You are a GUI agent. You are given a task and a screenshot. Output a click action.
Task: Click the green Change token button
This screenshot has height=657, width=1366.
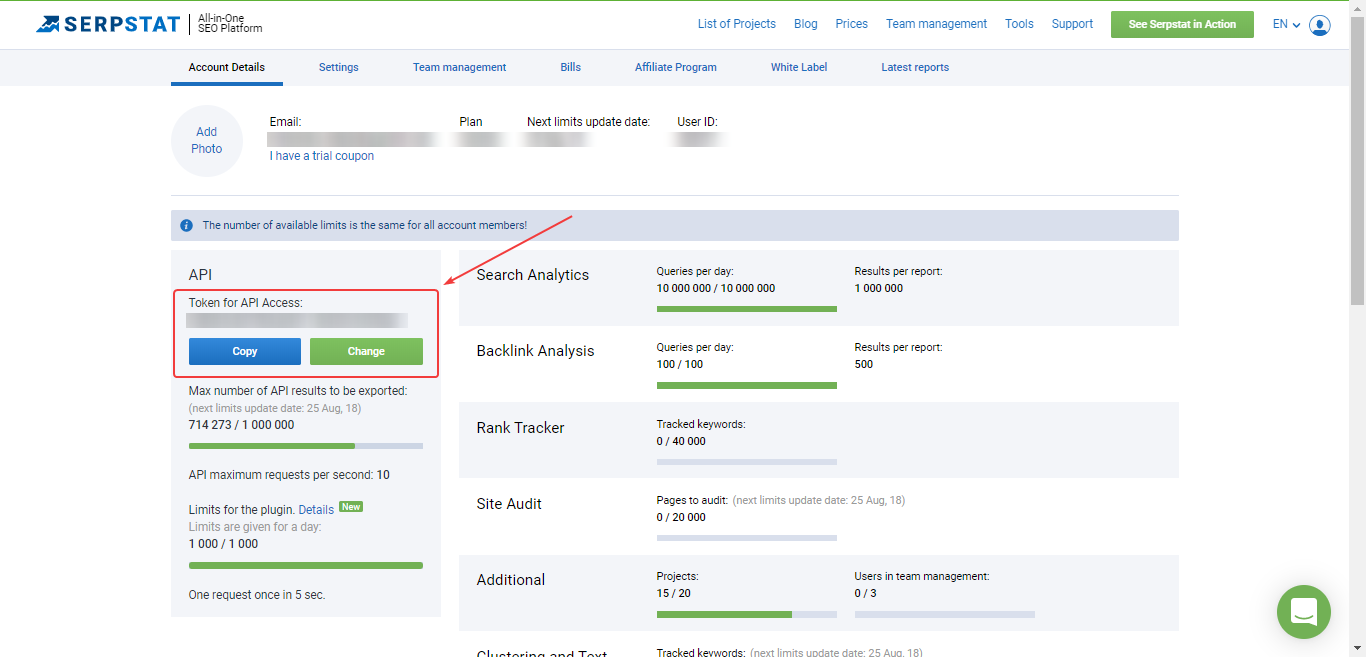click(x=366, y=351)
